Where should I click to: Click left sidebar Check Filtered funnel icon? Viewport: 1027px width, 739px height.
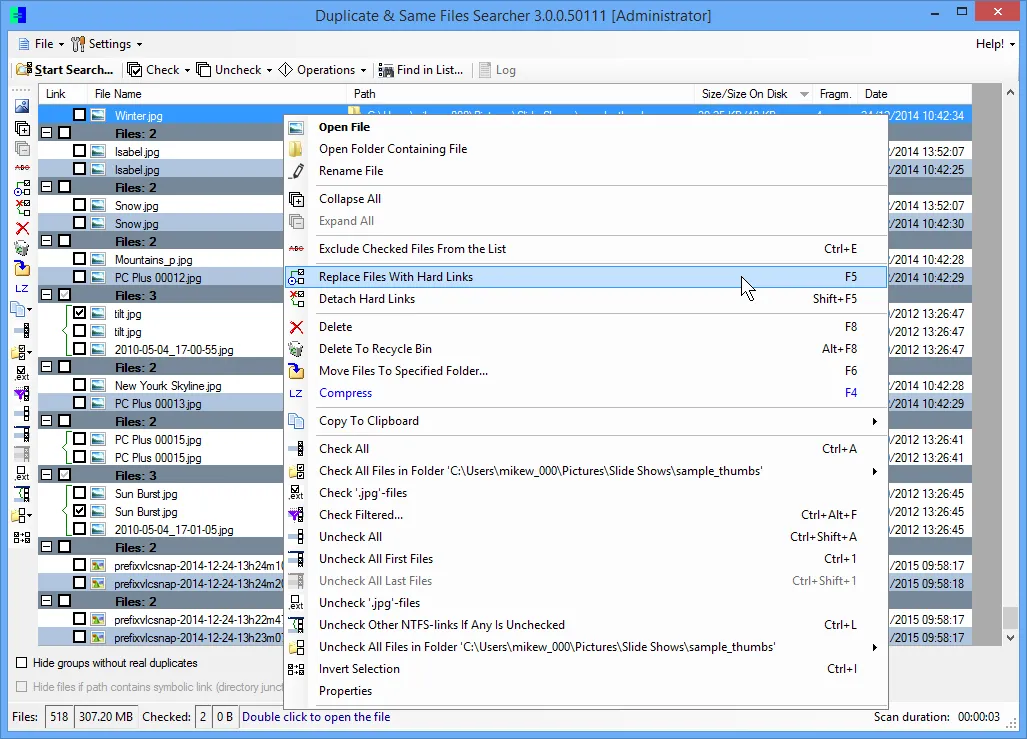tap(22, 393)
